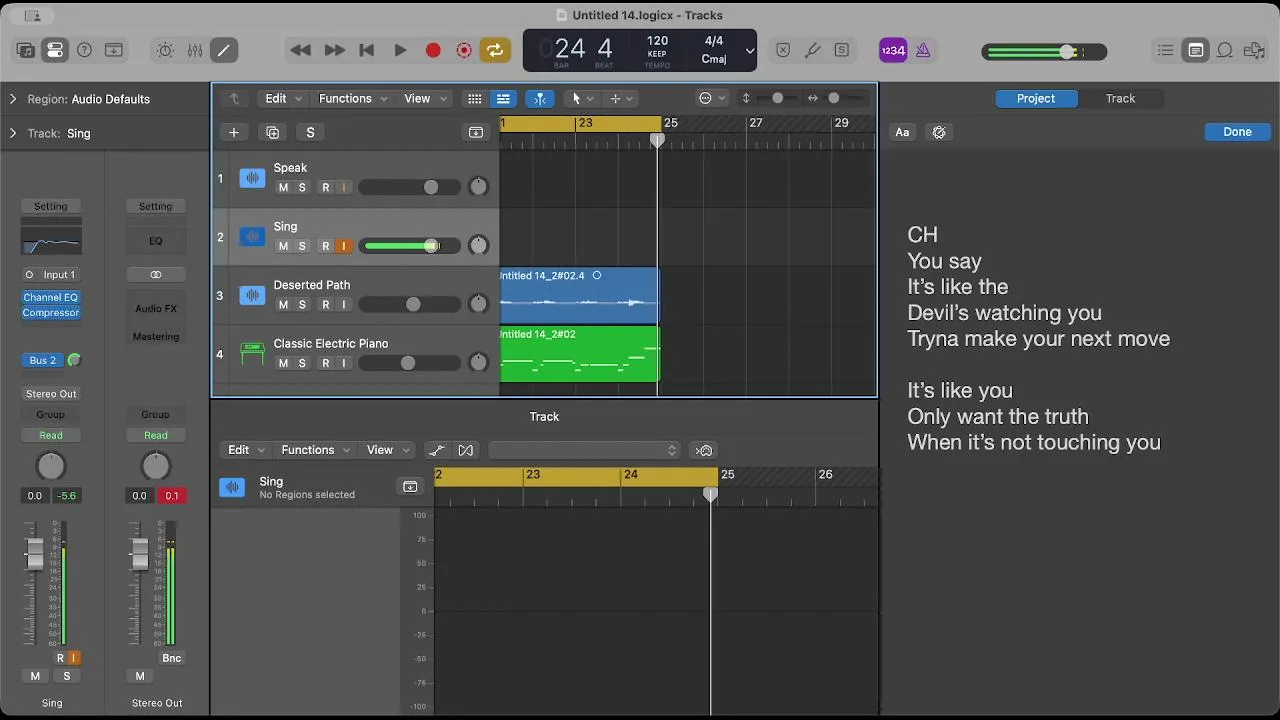Click the Classic Electric Piano track icon
Image resolution: width=1280 pixels, height=720 pixels.
pyautogui.click(x=252, y=353)
